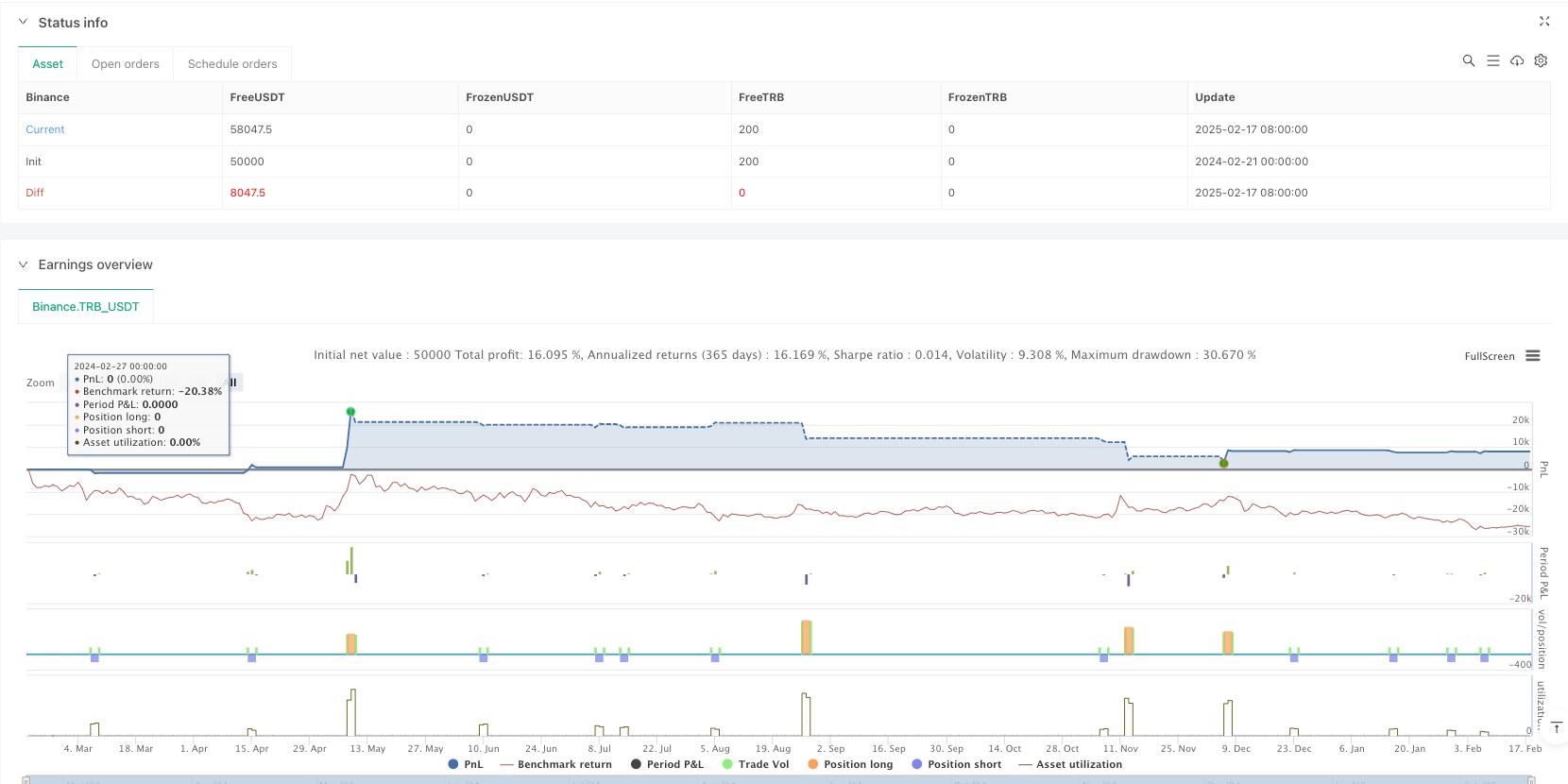The height and width of the screenshot is (784, 1568).
Task: Click the collapse arrows icon in Status info
Action: coord(1544,21)
